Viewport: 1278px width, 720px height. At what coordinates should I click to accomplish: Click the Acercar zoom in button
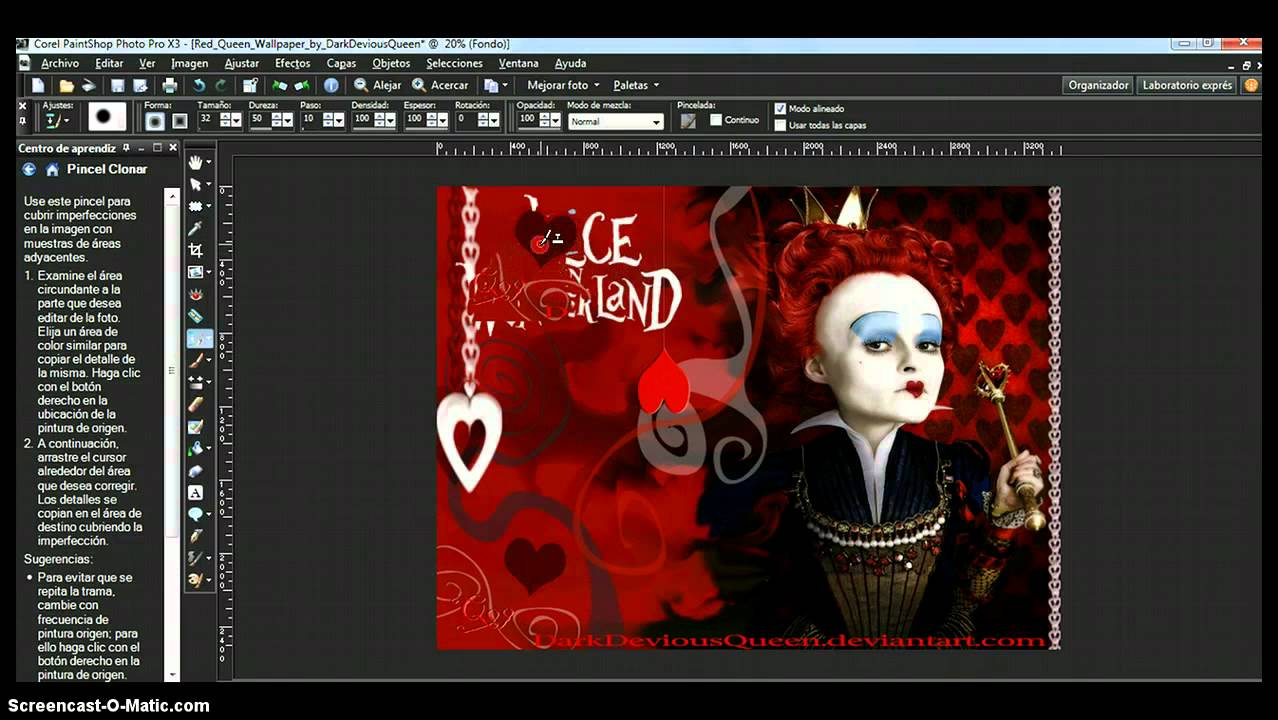[x=441, y=86]
